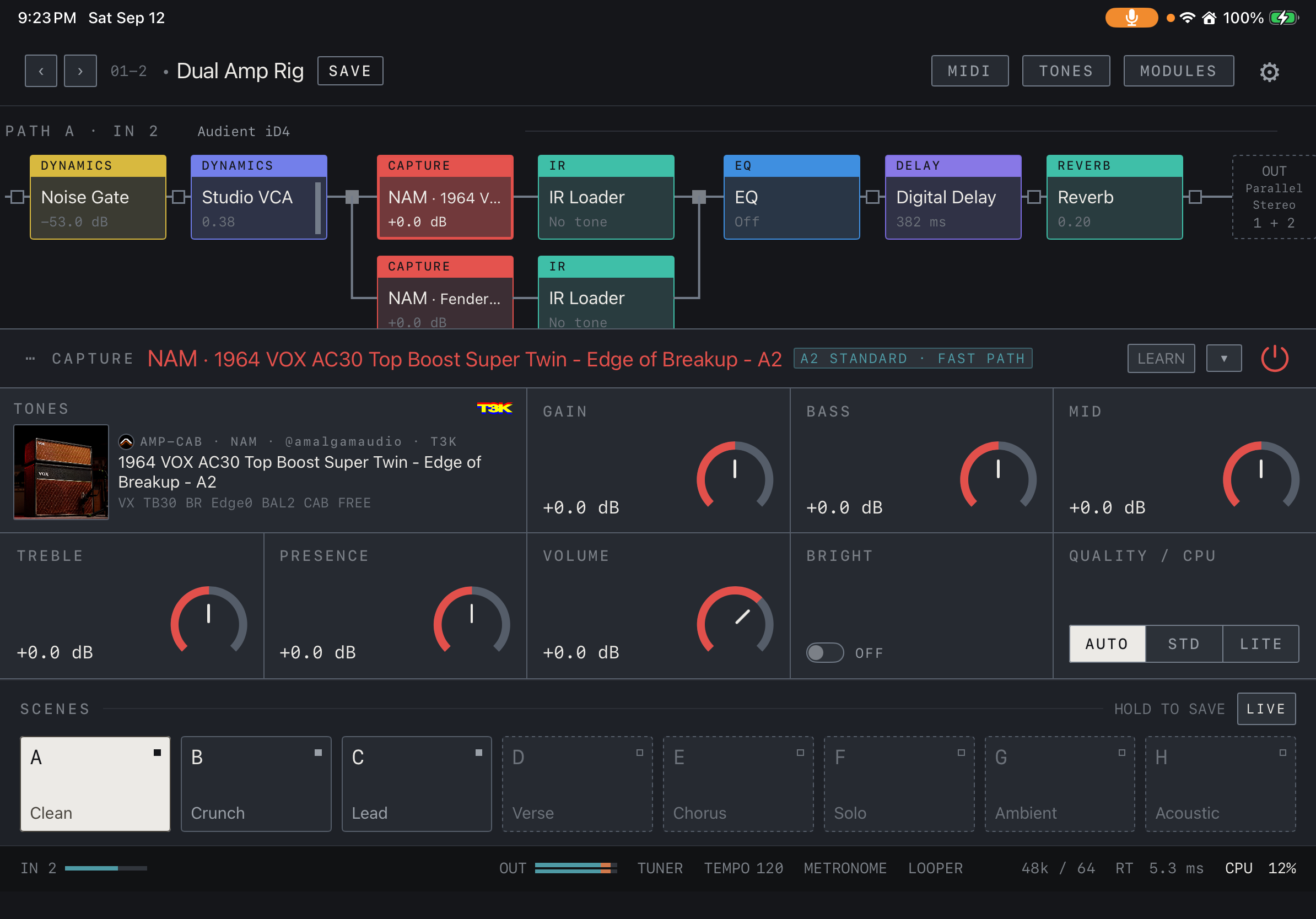Select scene D Verse
This screenshot has height=919, width=1316.
click(x=577, y=784)
